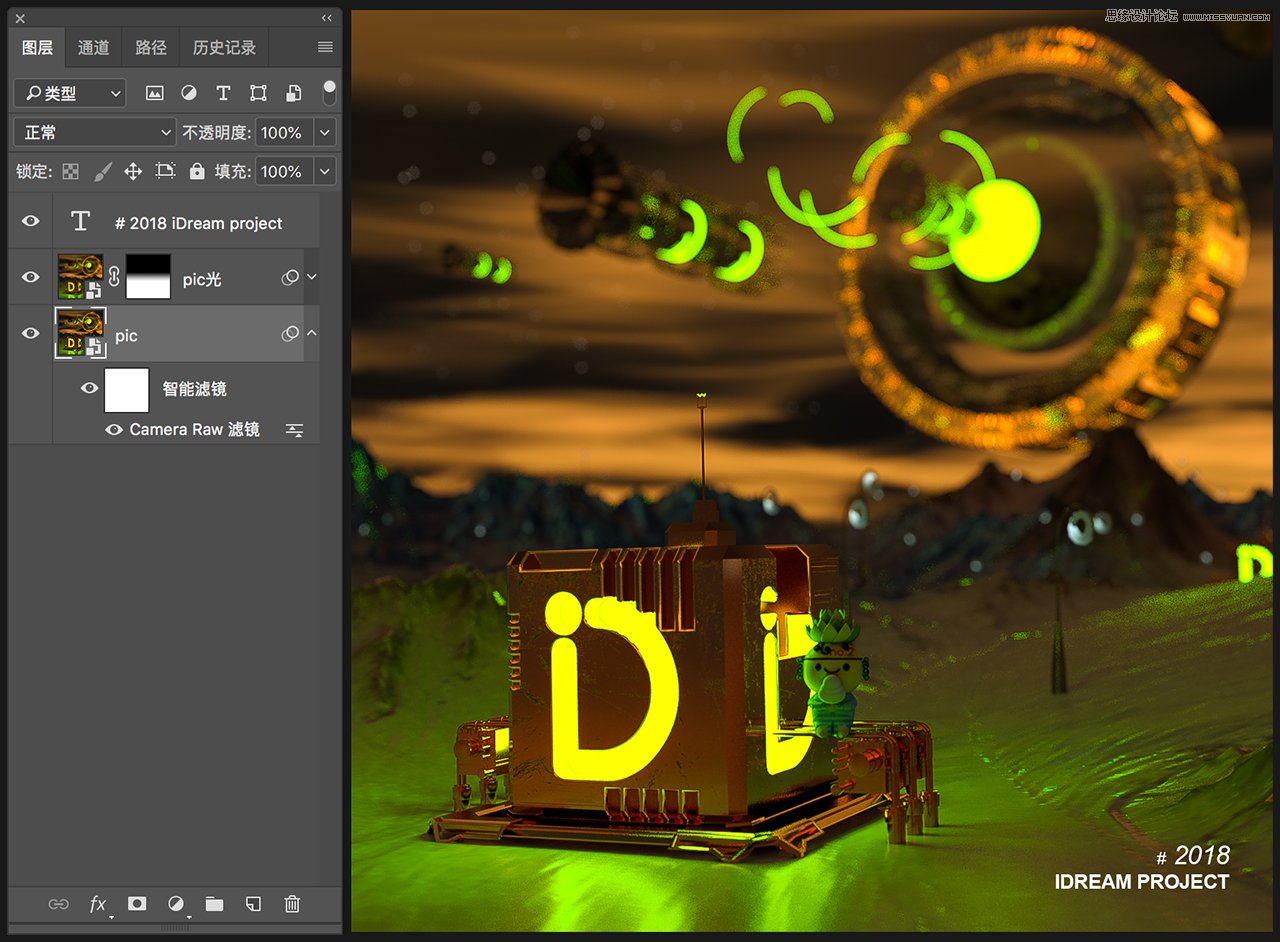Filter for adjustment layers icon

tap(189, 92)
